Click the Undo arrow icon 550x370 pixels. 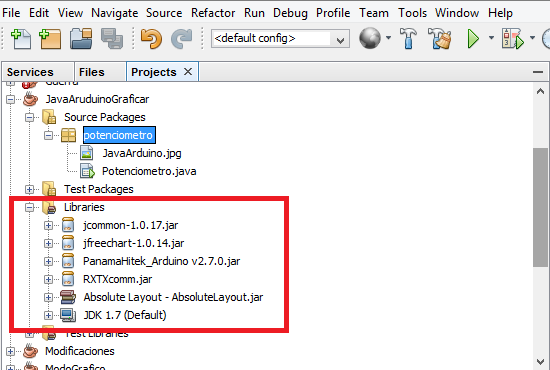151,39
